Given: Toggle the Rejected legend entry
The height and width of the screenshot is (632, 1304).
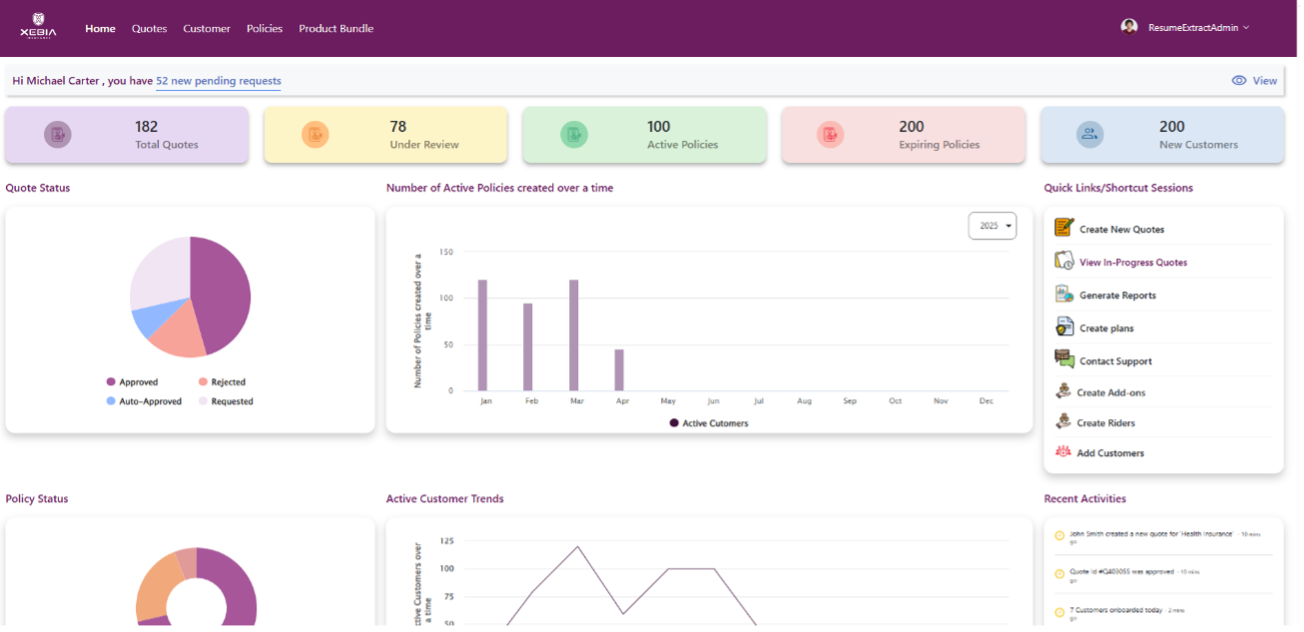Looking at the screenshot, I should (x=222, y=382).
